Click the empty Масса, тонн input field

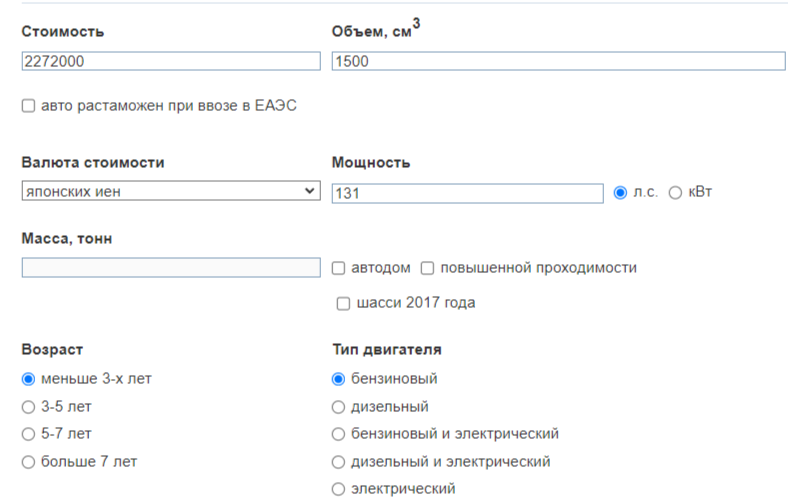(x=171, y=267)
